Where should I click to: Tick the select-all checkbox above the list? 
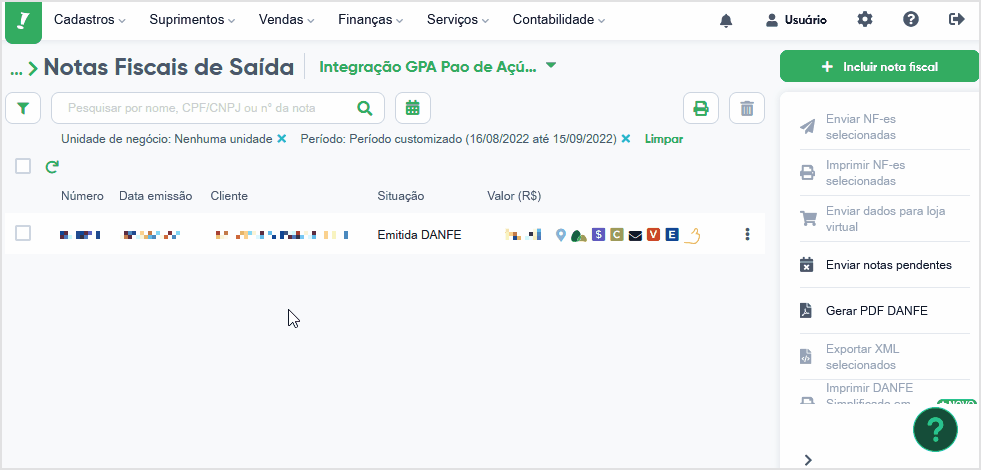(x=23, y=166)
